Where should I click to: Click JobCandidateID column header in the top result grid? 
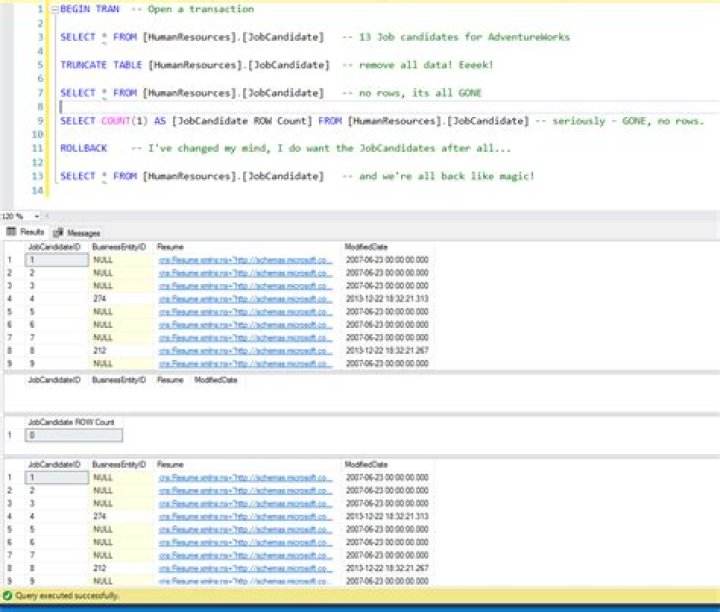pos(54,247)
